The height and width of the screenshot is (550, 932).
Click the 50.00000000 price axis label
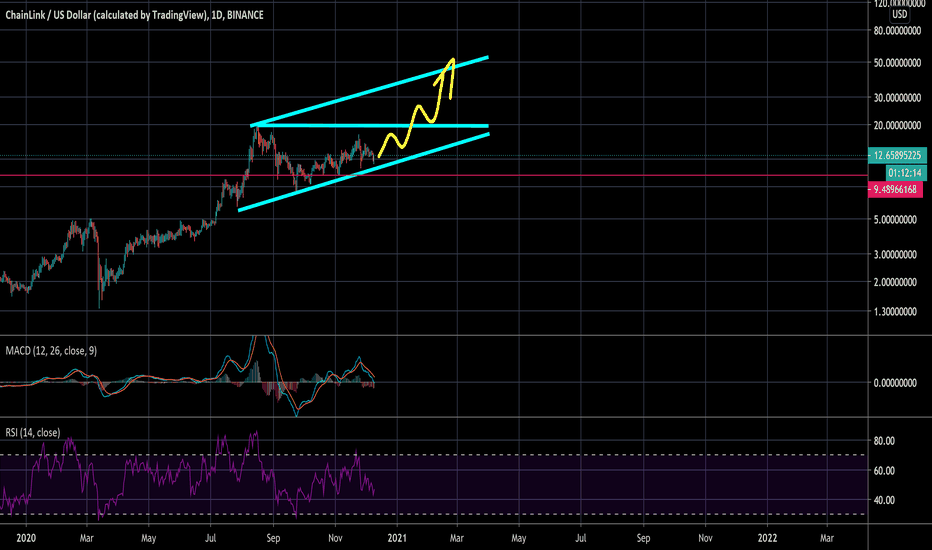(897, 62)
